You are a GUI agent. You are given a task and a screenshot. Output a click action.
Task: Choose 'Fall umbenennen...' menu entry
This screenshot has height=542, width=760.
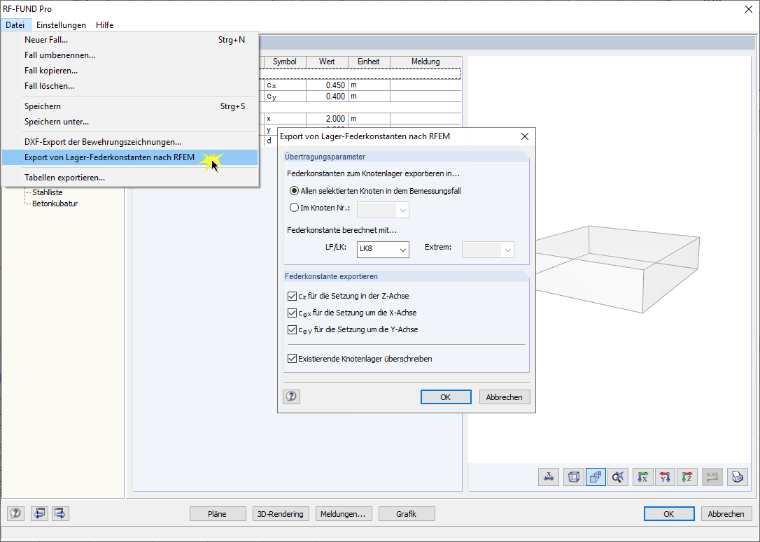pos(130,55)
